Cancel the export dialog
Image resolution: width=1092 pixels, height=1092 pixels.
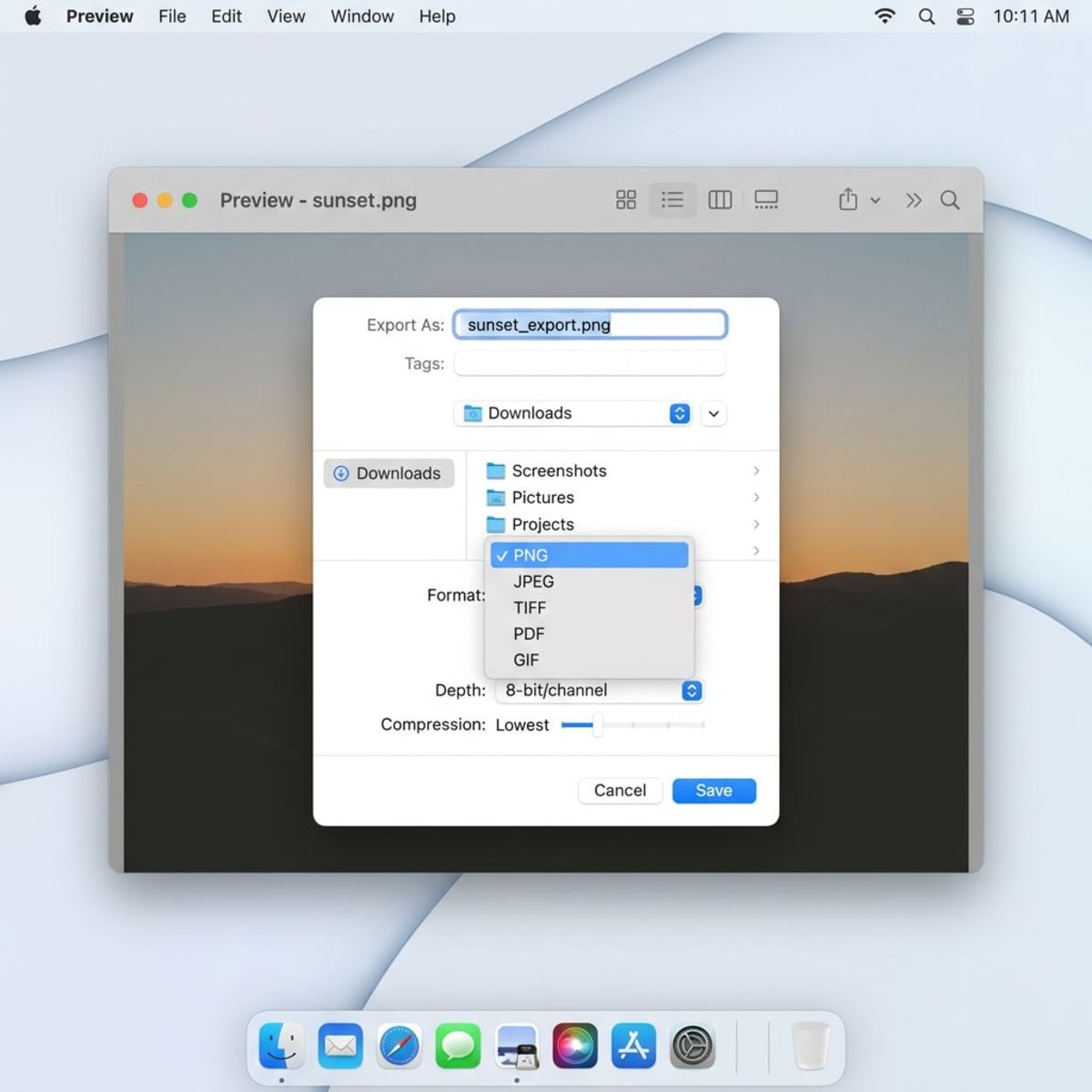tap(620, 790)
